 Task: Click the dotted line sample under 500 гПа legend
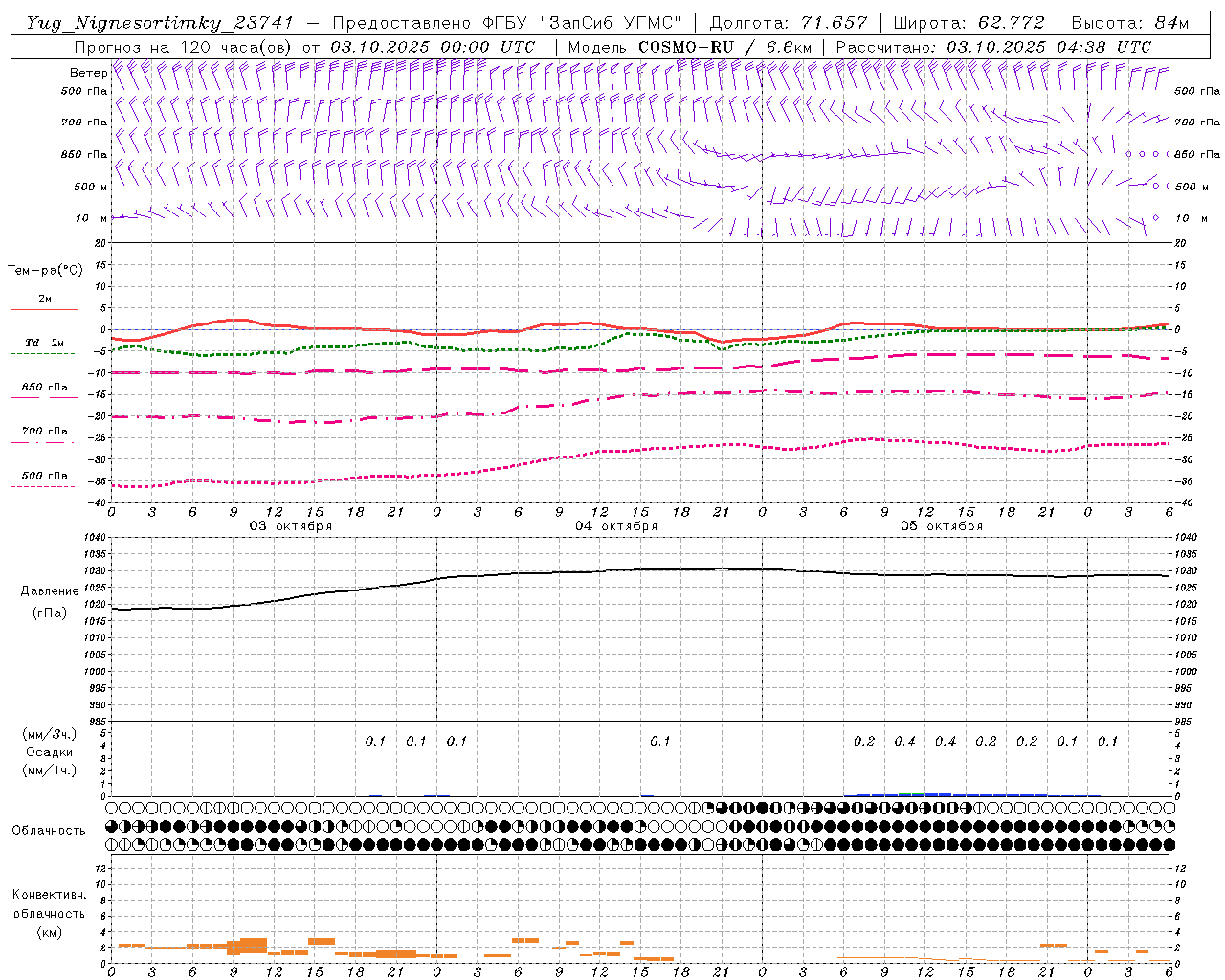click(43, 486)
